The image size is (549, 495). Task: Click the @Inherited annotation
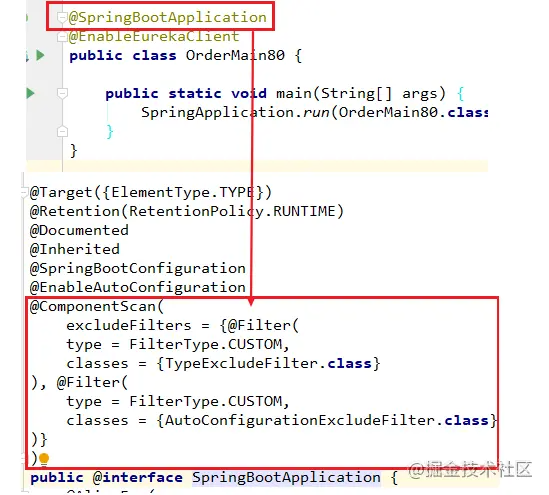click(75, 250)
